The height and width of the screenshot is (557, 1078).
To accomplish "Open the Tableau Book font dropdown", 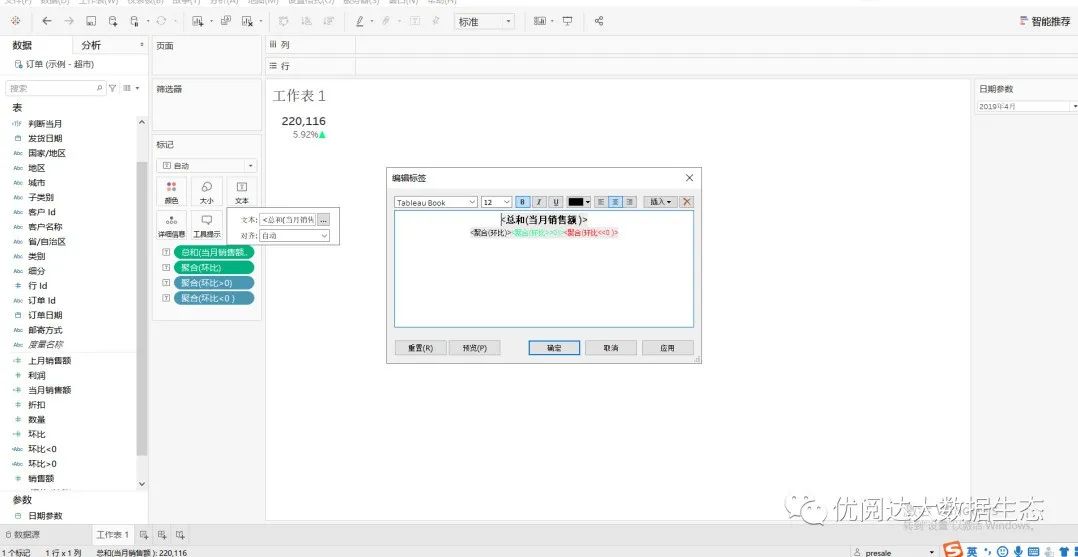I will 436,202.
